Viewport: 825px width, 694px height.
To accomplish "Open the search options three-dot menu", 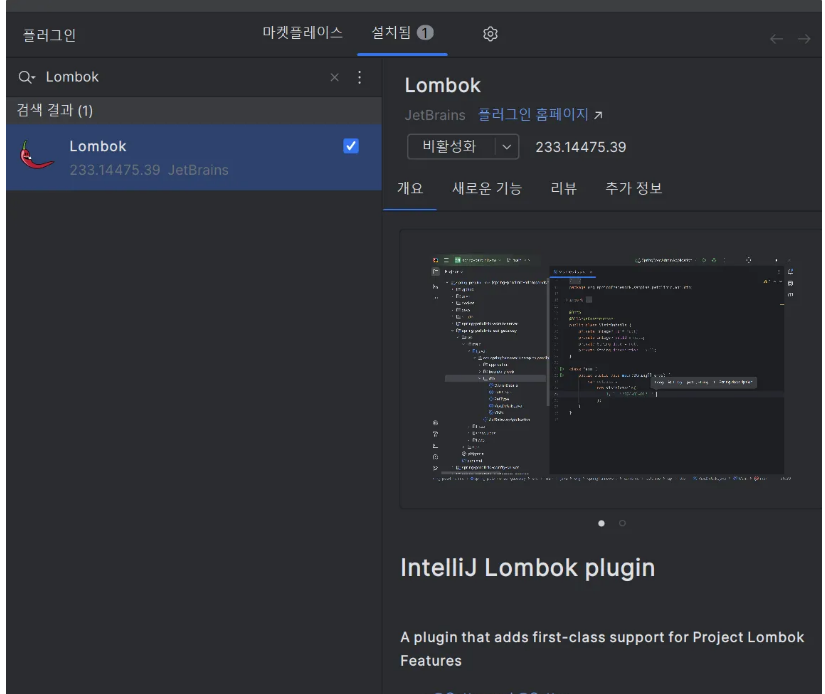I will click(x=359, y=77).
